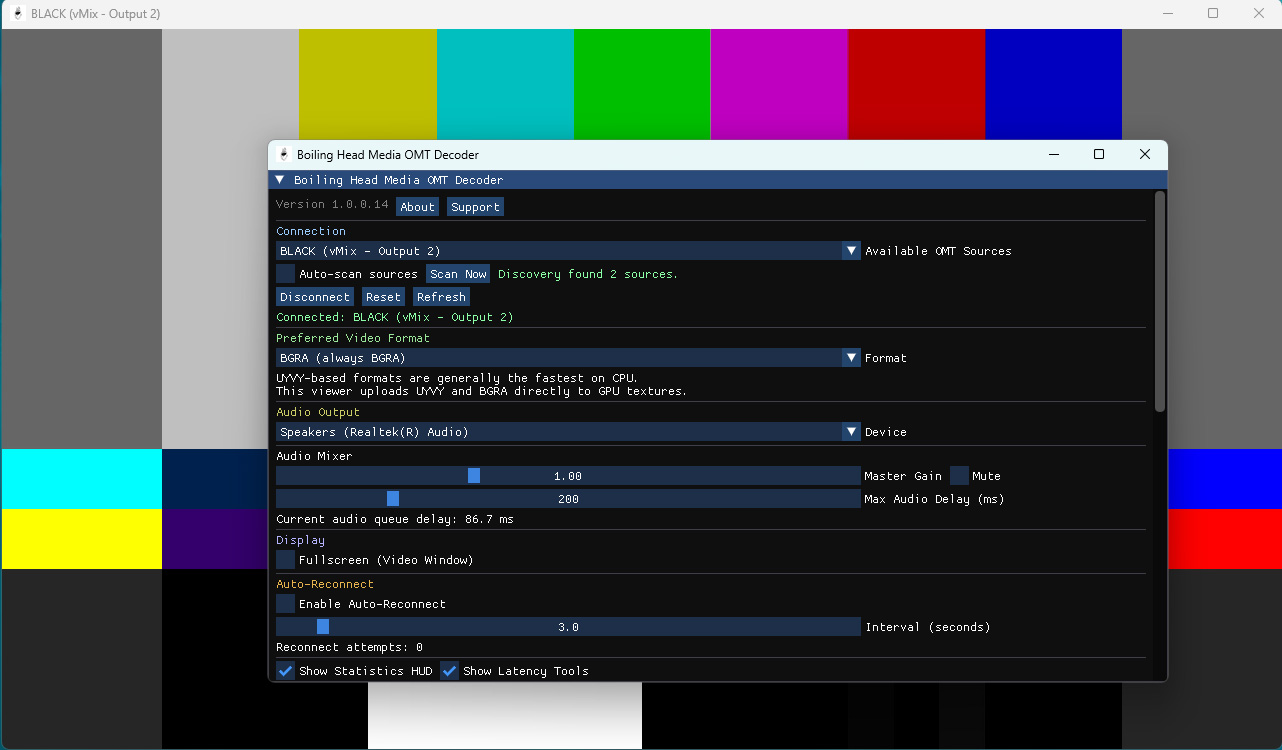Enable the Auto-scan sources checkbox
Screen dimensions: 1282x750
click(x=286, y=274)
